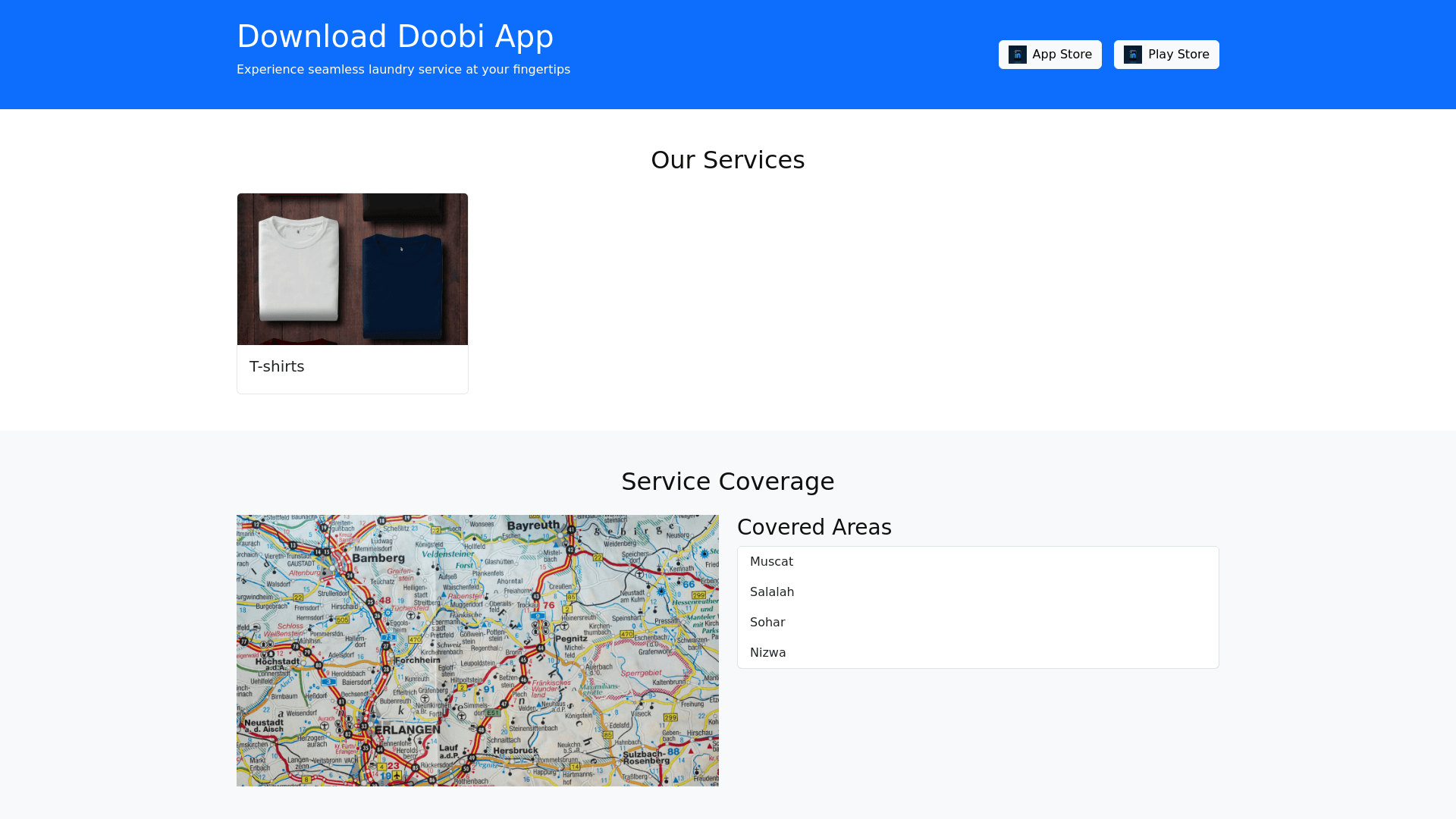Click Bamberg on the coverage map
This screenshot has height=819, width=1456.
(378, 558)
